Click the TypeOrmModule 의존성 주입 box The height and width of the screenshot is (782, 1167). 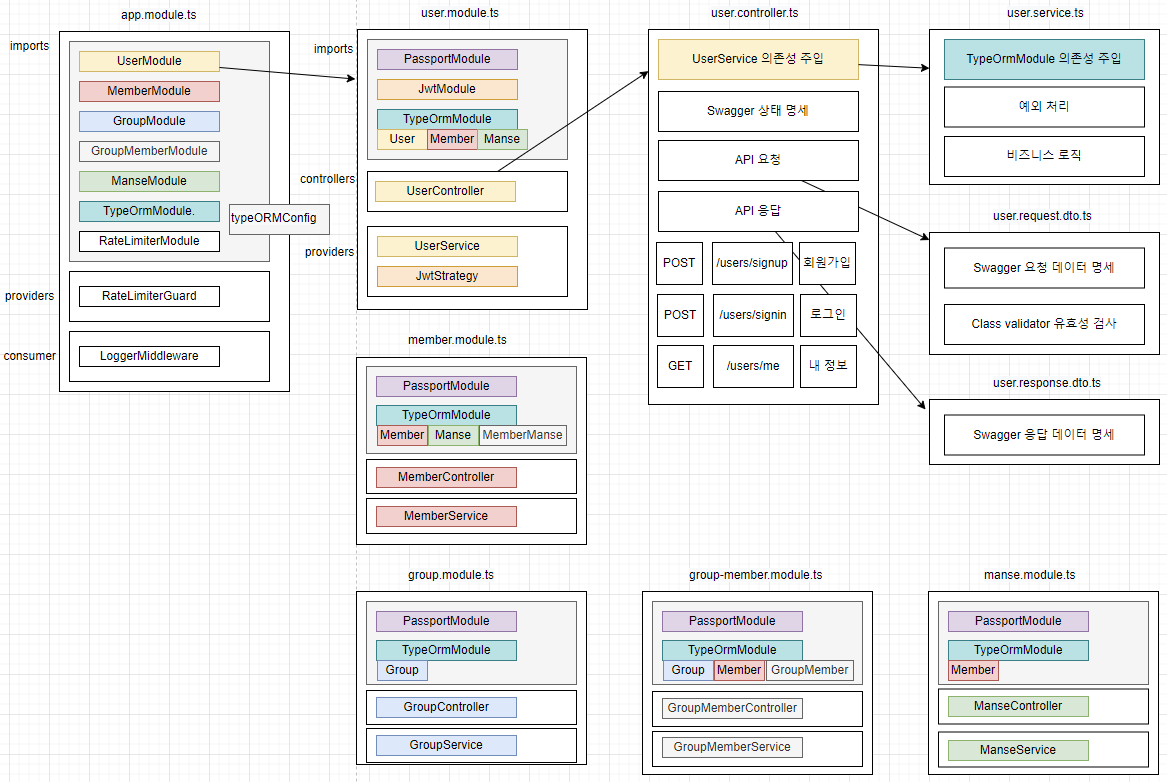(x=1043, y=59)
